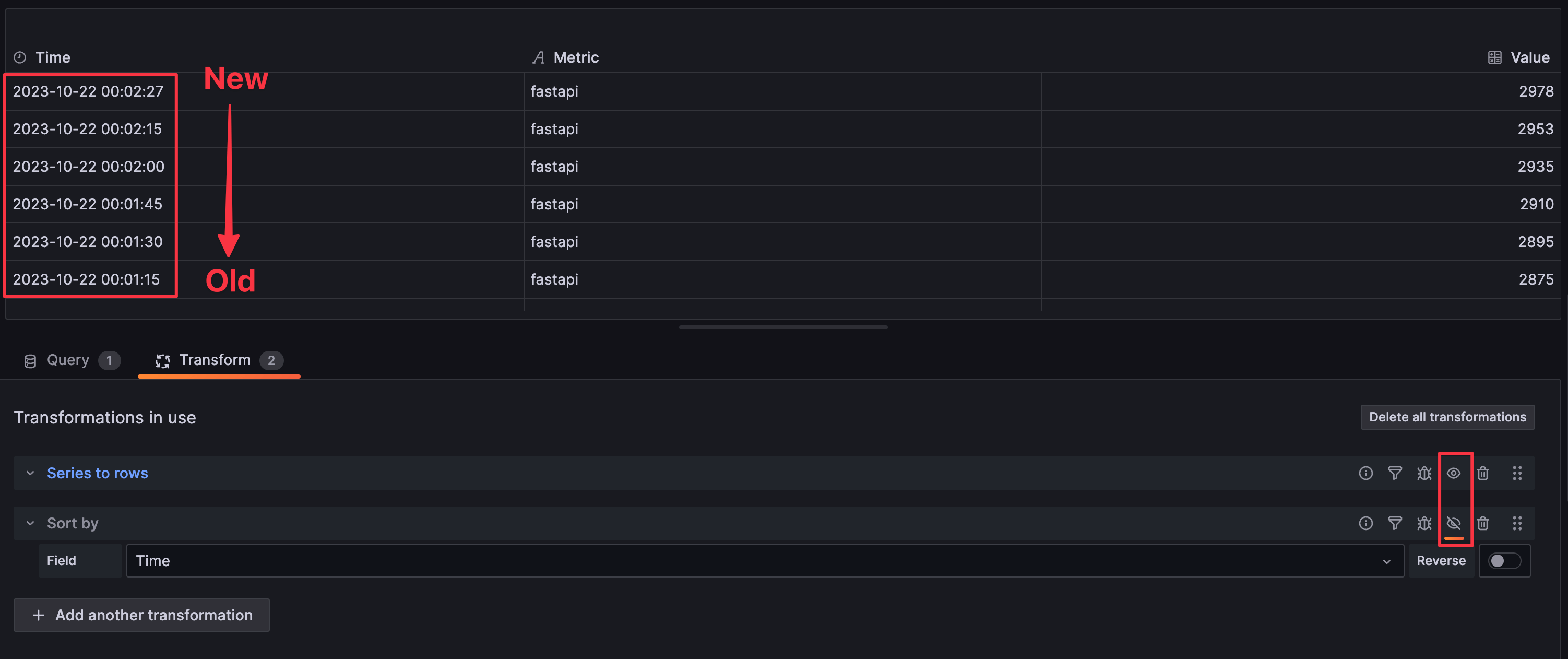
Task: Open debug for Series to rows transformation
Action: 1424,473
